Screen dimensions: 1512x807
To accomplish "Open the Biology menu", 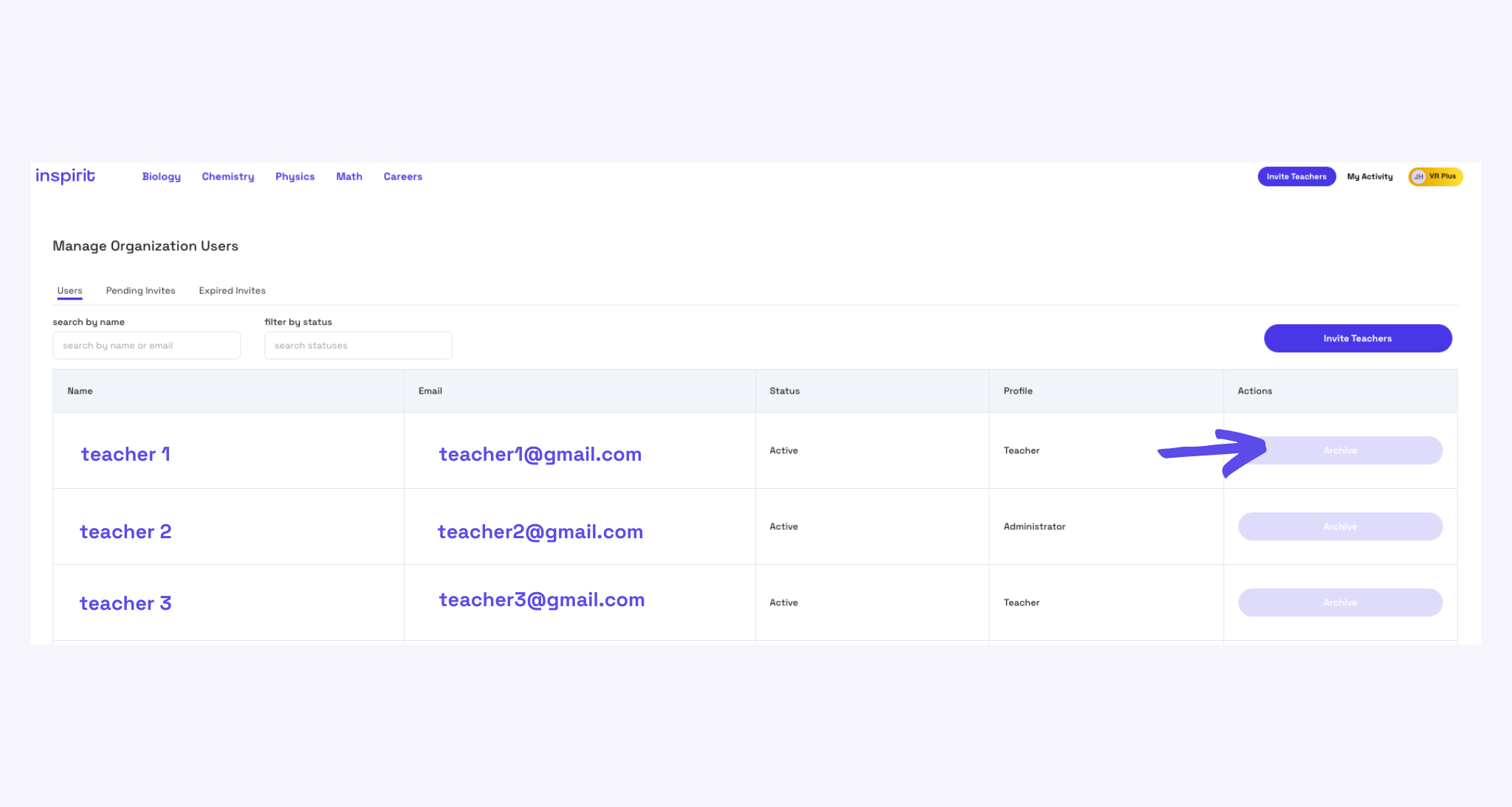I will [161, 176].
